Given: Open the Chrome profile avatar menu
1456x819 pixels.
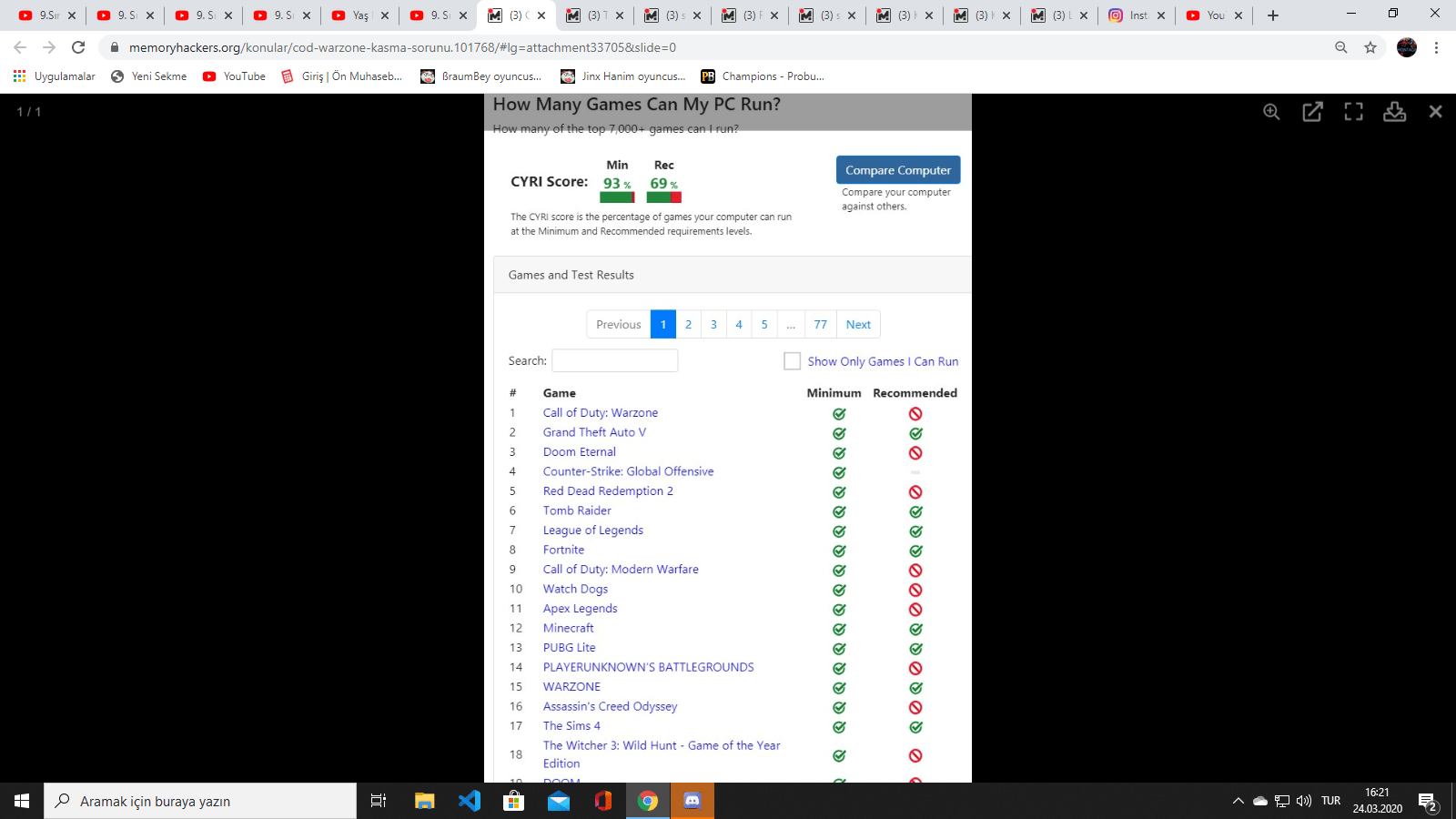Looking at the screenshot, I should (1407, 47).
